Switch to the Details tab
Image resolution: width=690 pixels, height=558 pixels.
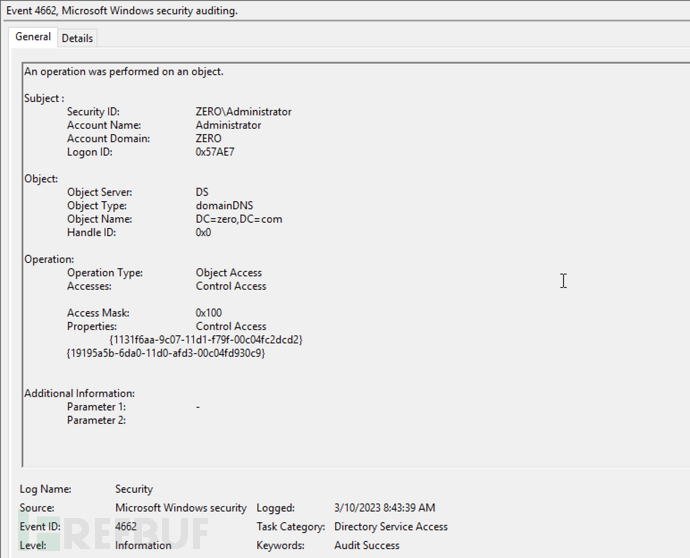77,38
